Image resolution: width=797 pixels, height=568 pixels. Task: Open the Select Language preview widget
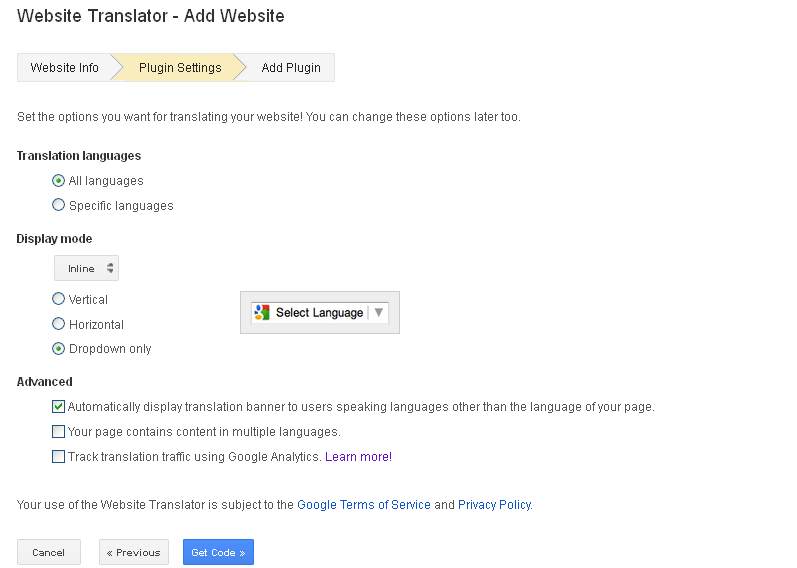coord(319,312)
